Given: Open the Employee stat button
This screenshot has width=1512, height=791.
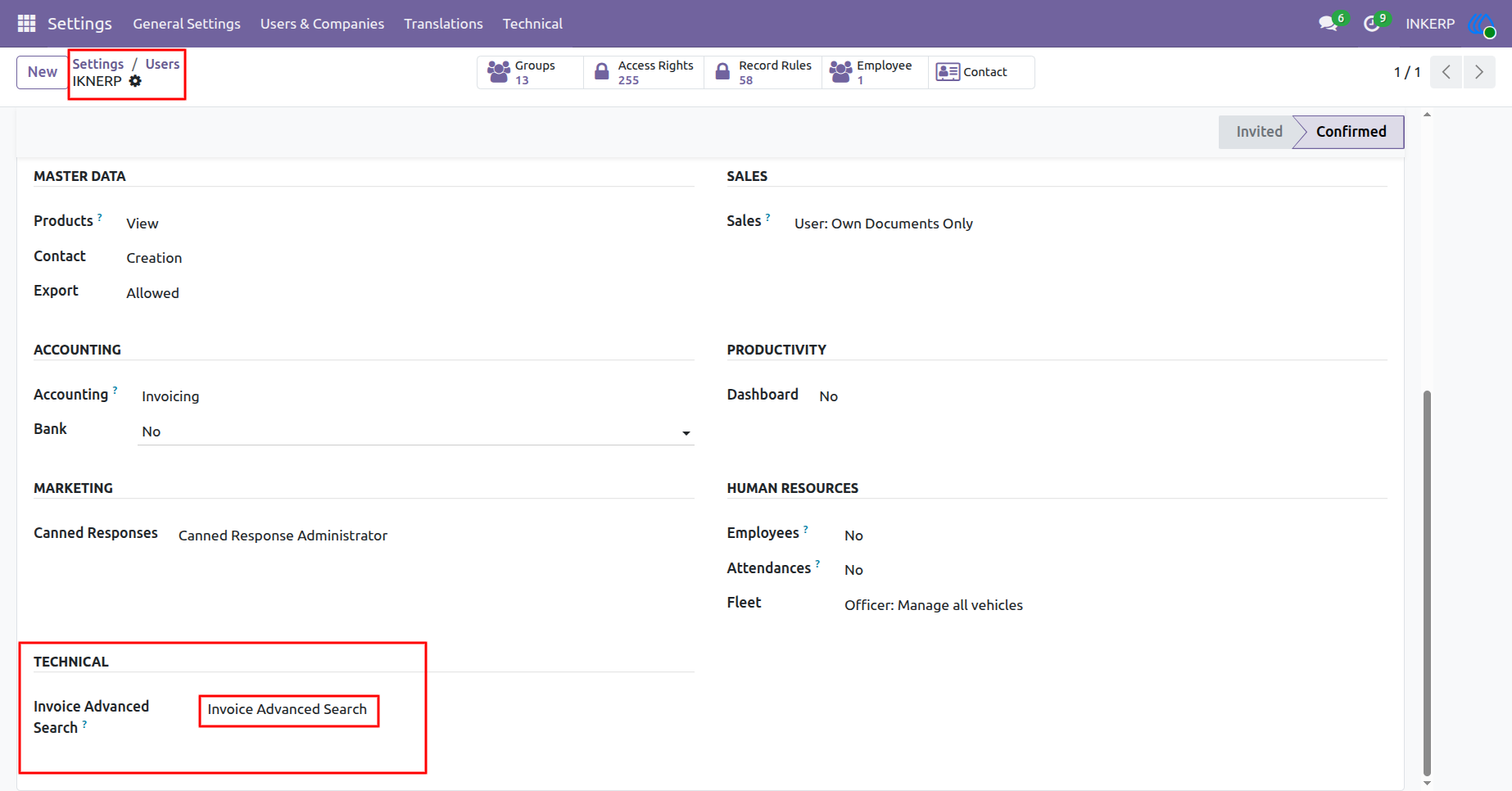Looking at the screenshot, I should click(875, 72).
